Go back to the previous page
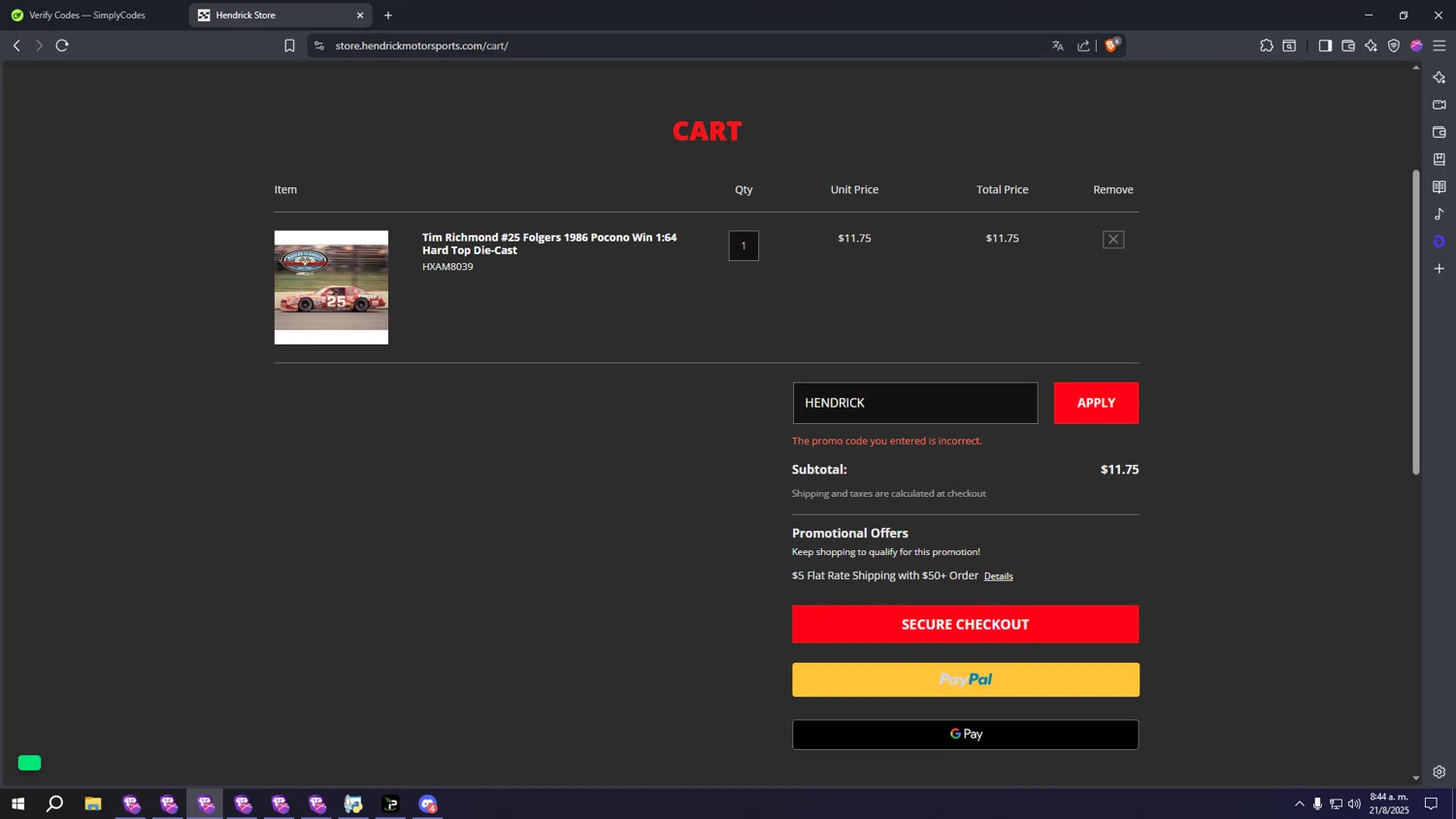Screen dimensions: 1456x819 (x=17, y=46)
